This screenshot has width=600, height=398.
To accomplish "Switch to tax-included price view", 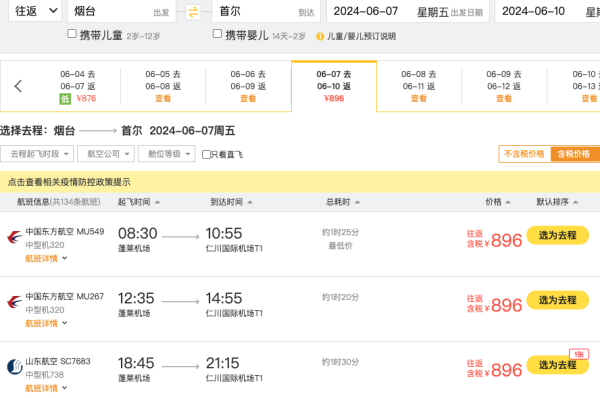I will point(575,154).
